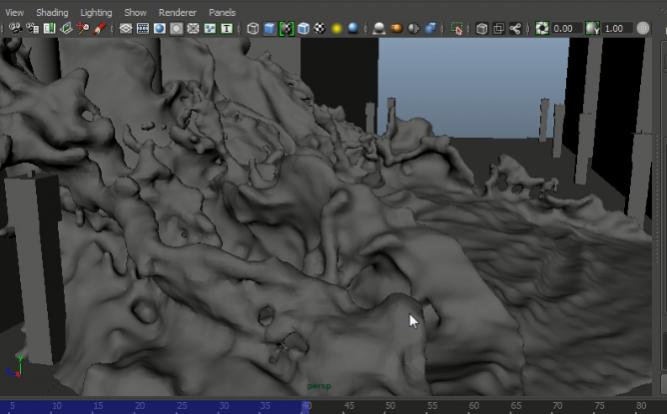Click the Isolate Select icon
Image resolution: width=667 pixels, height=414 pixels.
457,29
